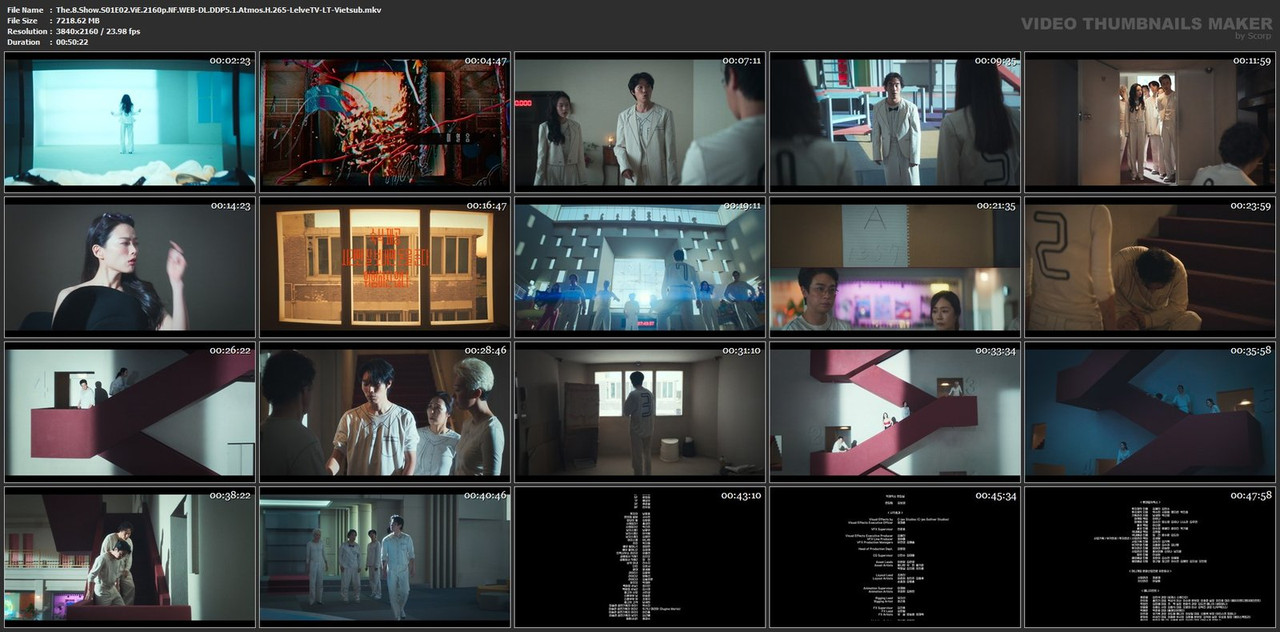This screenshot has height=632, width=1280.
Task: Open the doorway frame stamped 00:11:59
Action: point(1150,120)
